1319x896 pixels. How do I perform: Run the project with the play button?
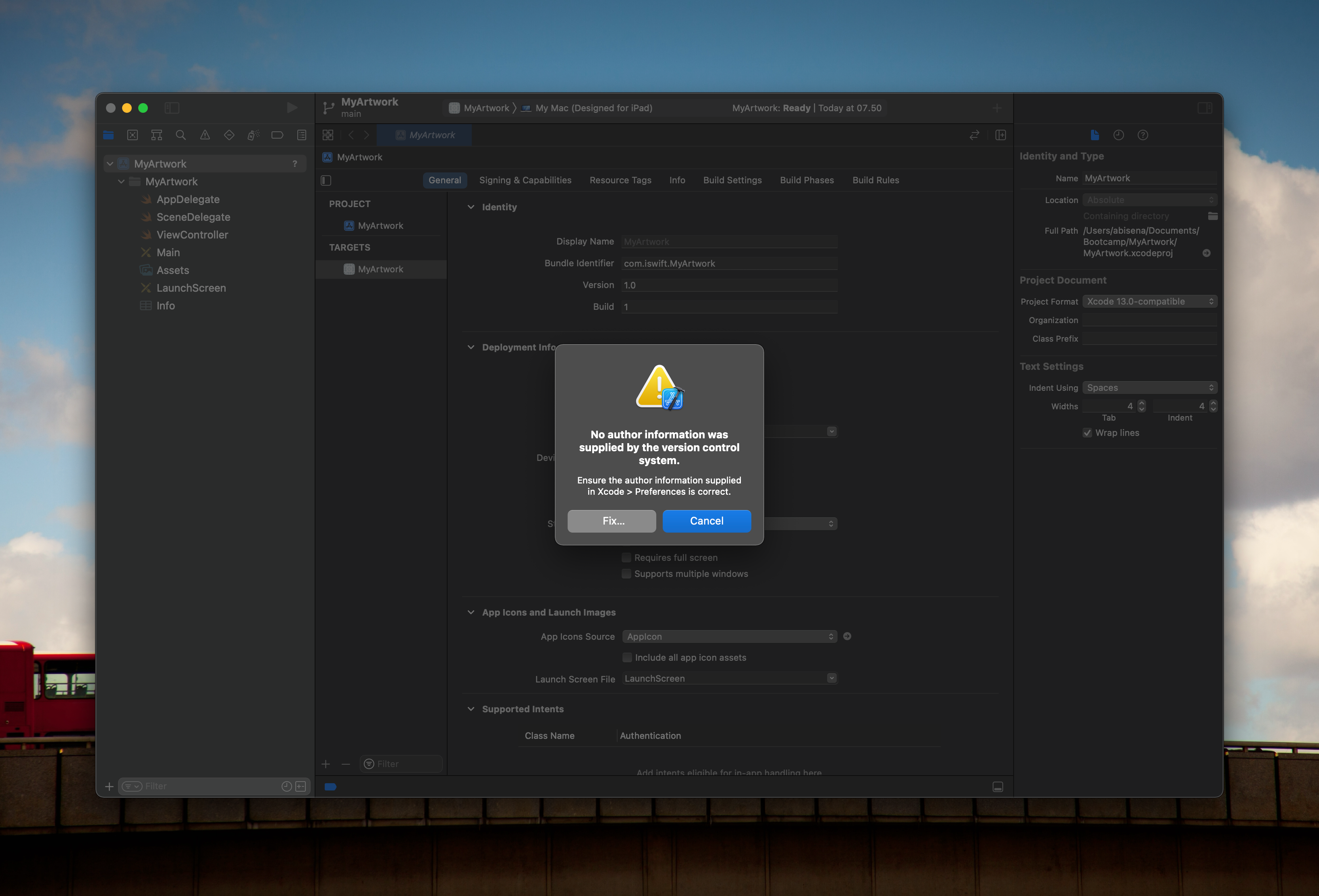click(292, 108)
